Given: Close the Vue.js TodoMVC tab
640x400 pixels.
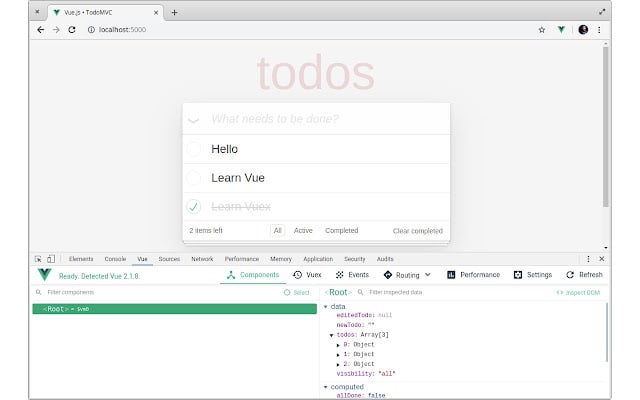Looking at the screenshot, I should pyautogui.click(x=156, y=13).
